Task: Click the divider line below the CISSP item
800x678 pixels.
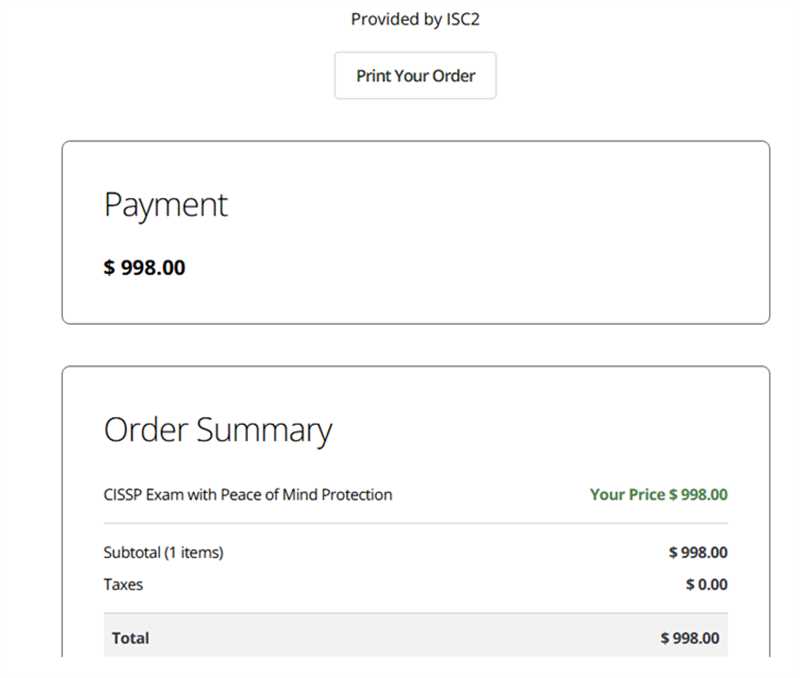Action: point(415,523)
